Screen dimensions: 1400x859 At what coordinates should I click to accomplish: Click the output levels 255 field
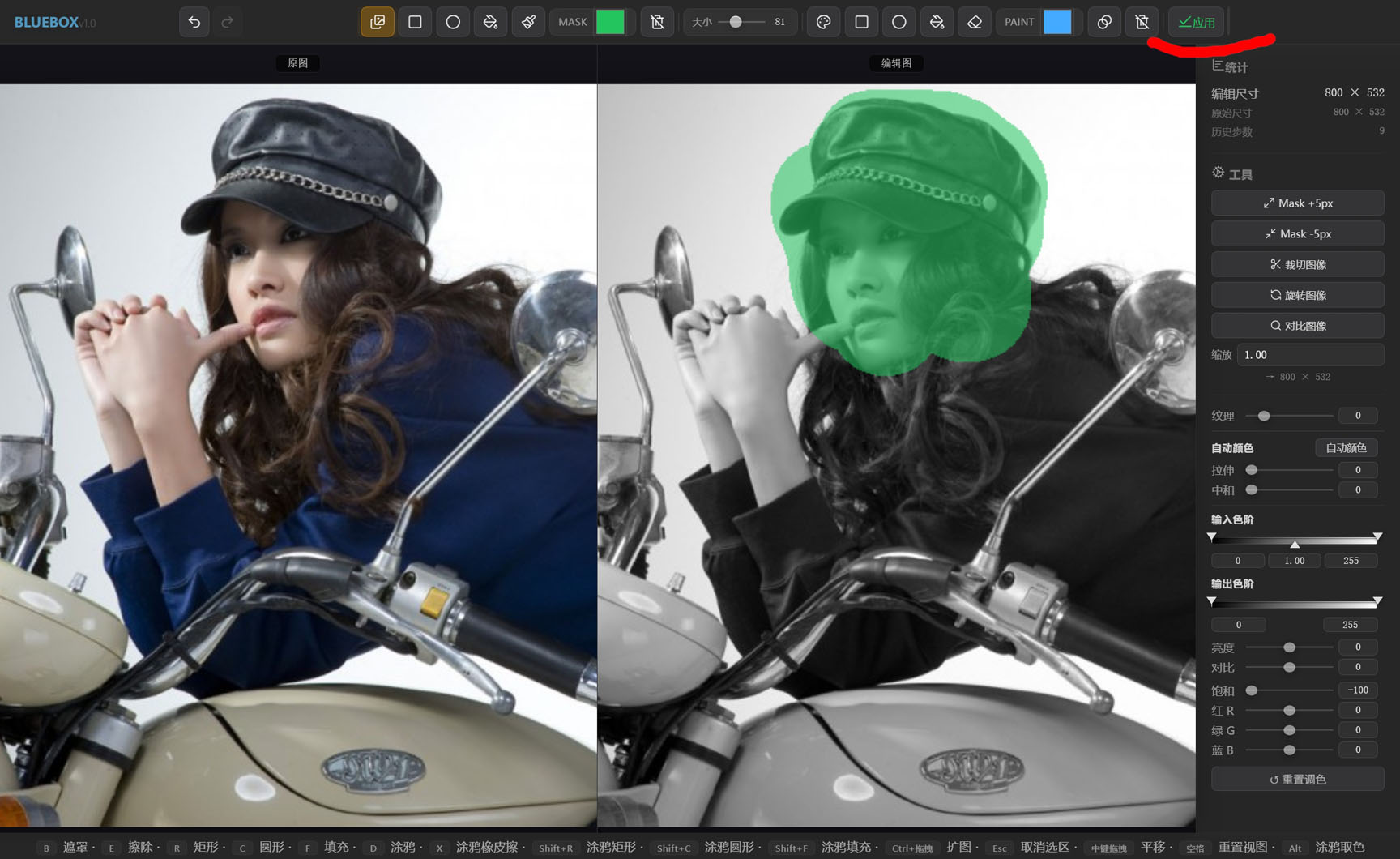[1350, 625]
